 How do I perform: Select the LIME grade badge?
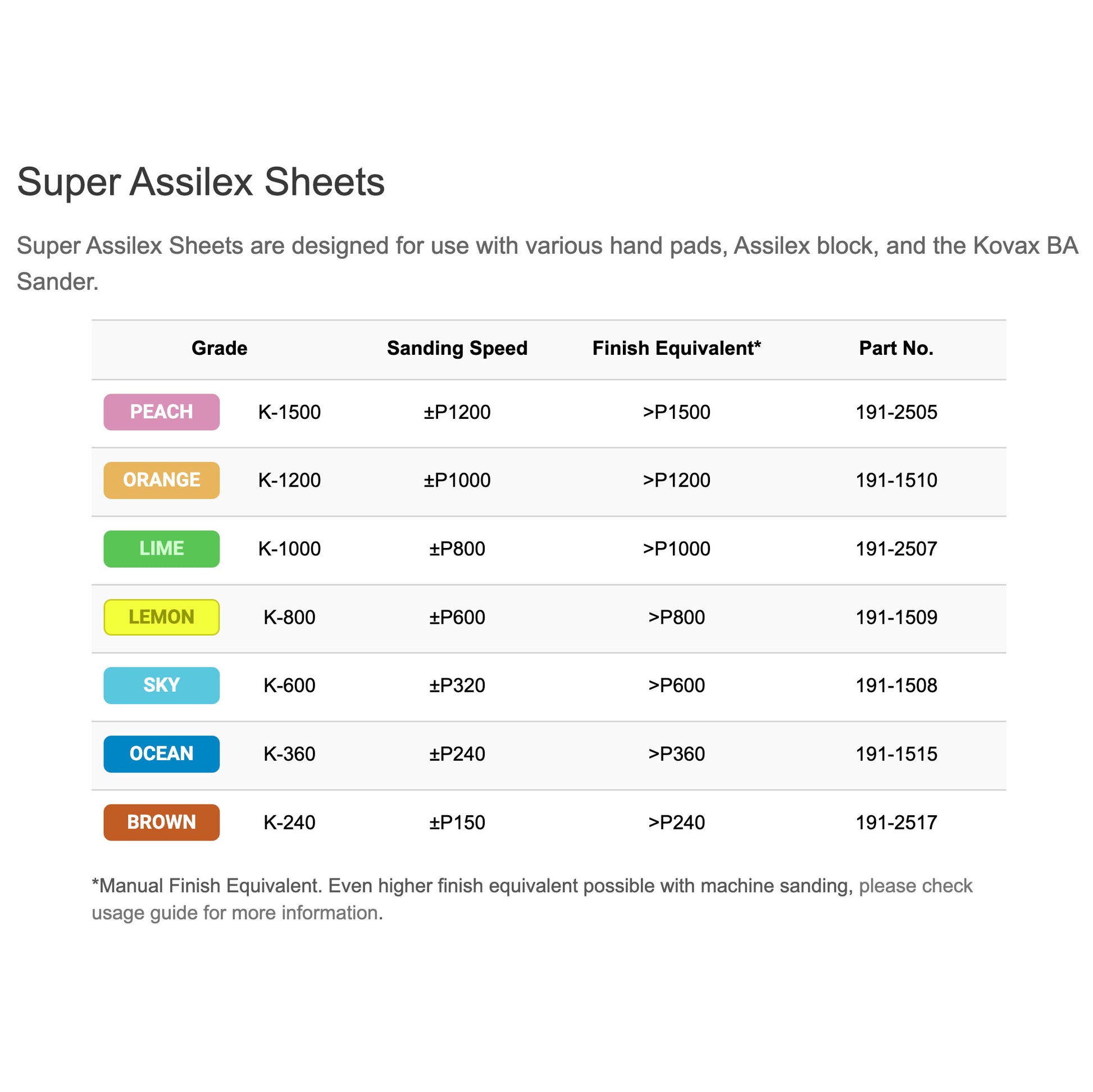click(x=161, y=549)
